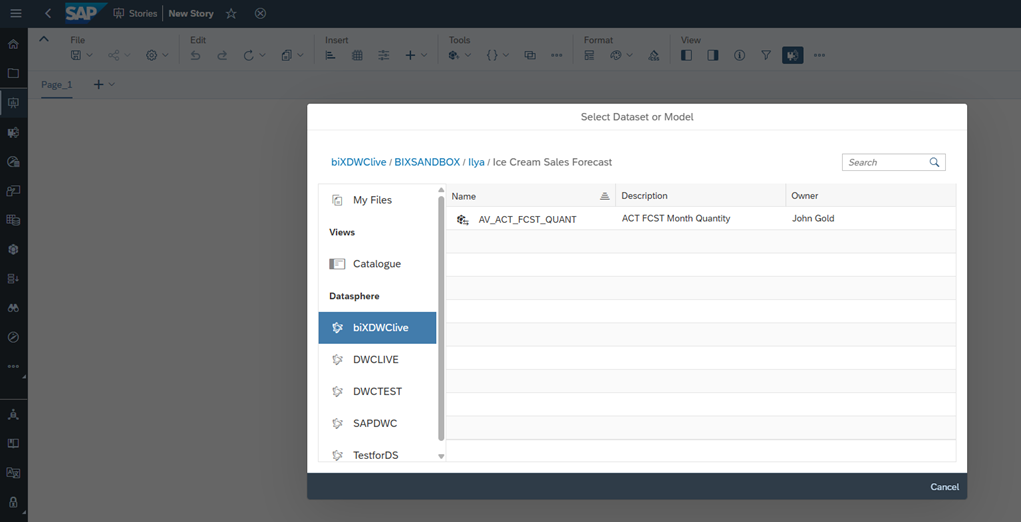
Task: Switch to the Page_1 tab
Action: 57,85
